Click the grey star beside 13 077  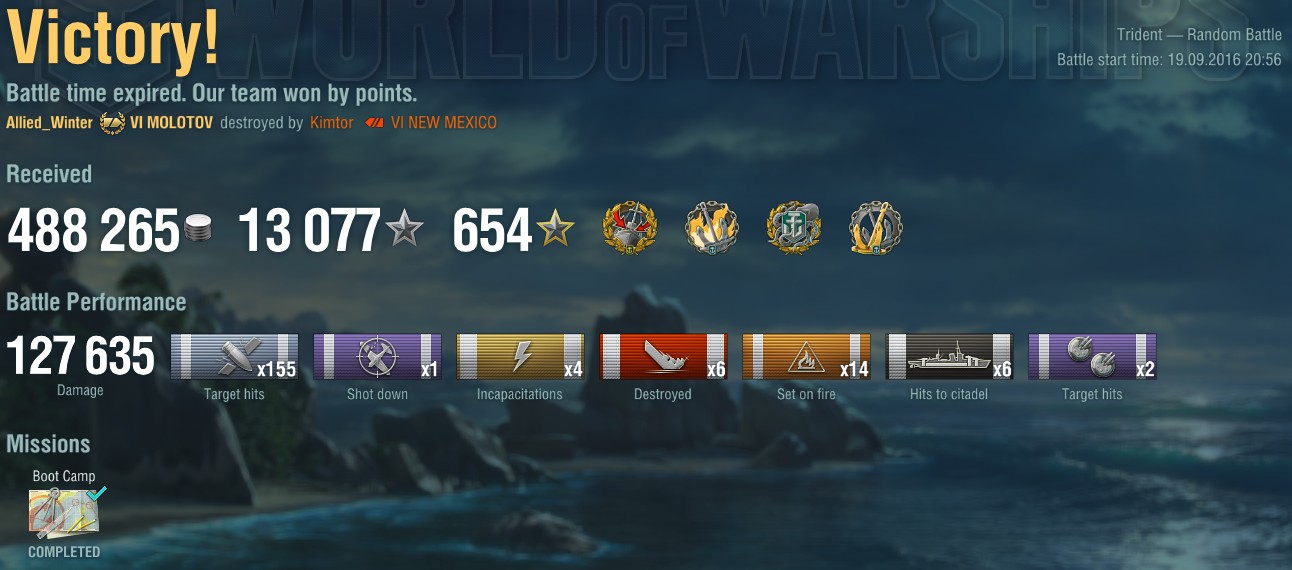[x=404, y=230]
